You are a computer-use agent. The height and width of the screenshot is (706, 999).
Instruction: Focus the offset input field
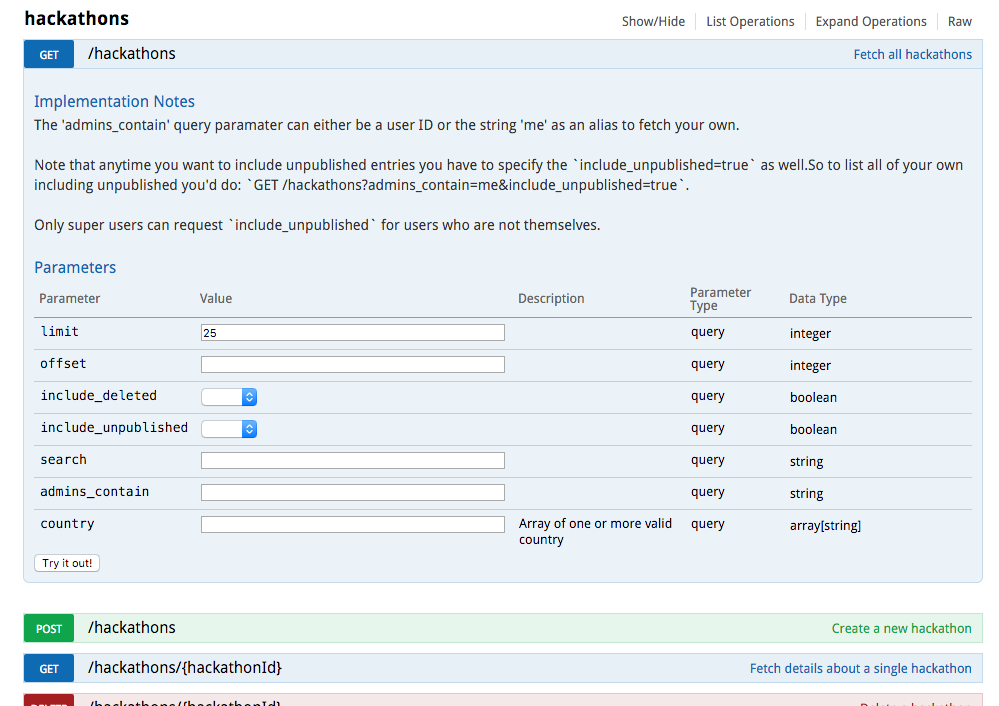coord(352,365)
